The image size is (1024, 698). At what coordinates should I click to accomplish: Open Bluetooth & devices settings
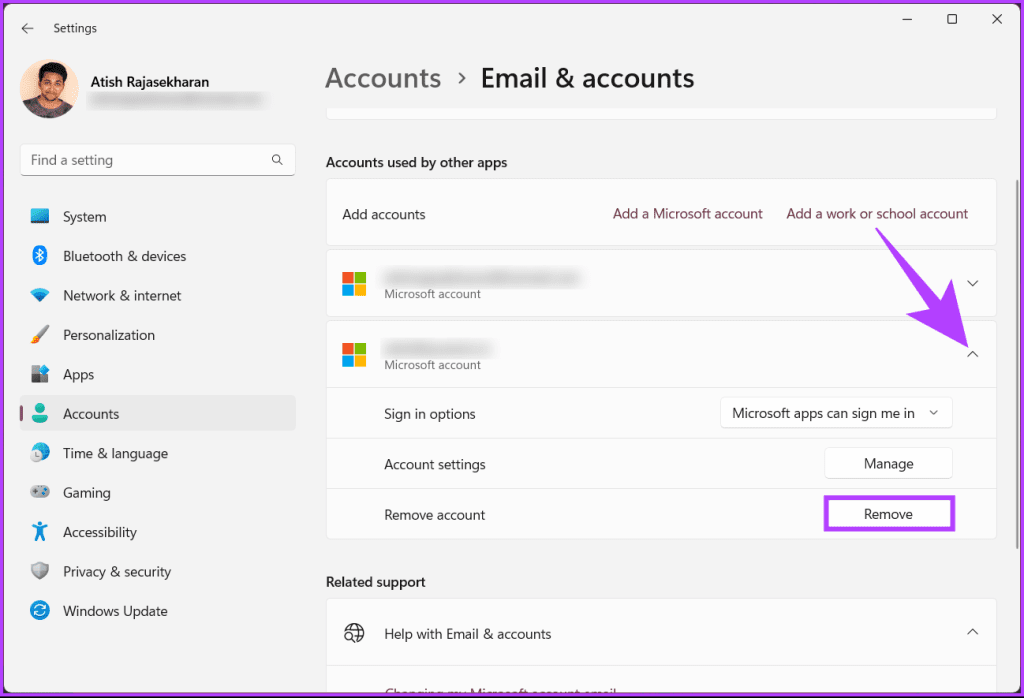(40, 256)
